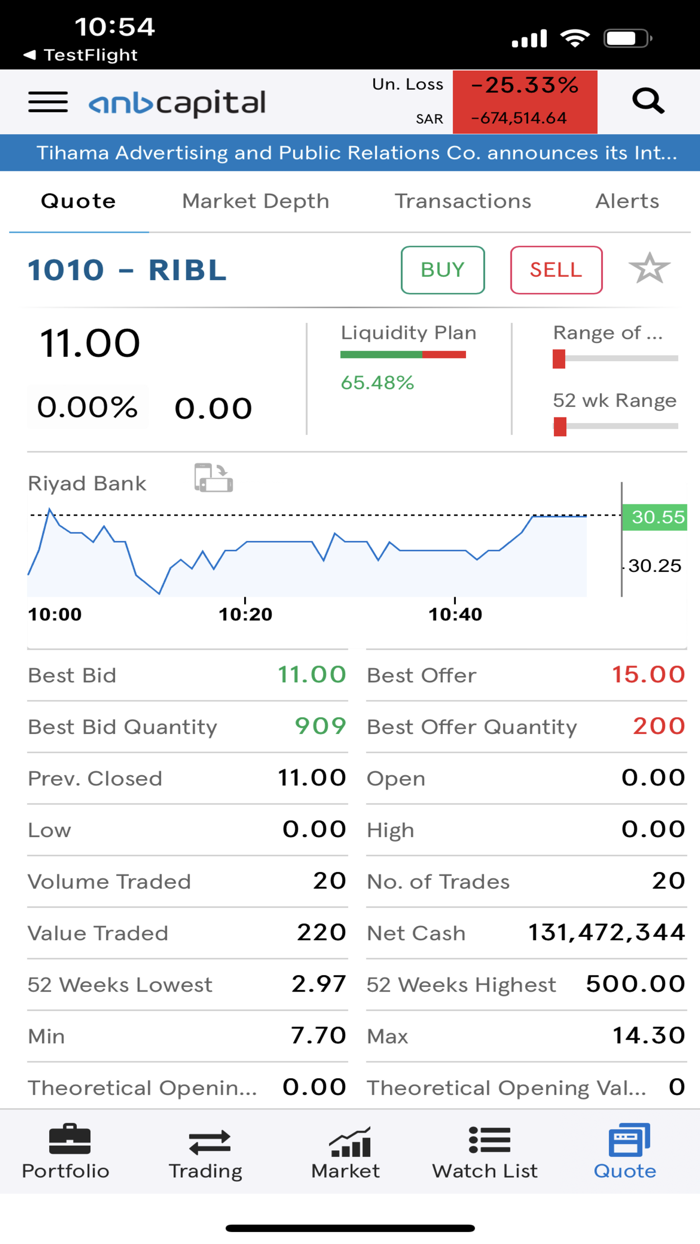The width and height of the screenshot is (700, 1244).
Task: Go to Trading using the arrows icon
Action: [205, 1150]
